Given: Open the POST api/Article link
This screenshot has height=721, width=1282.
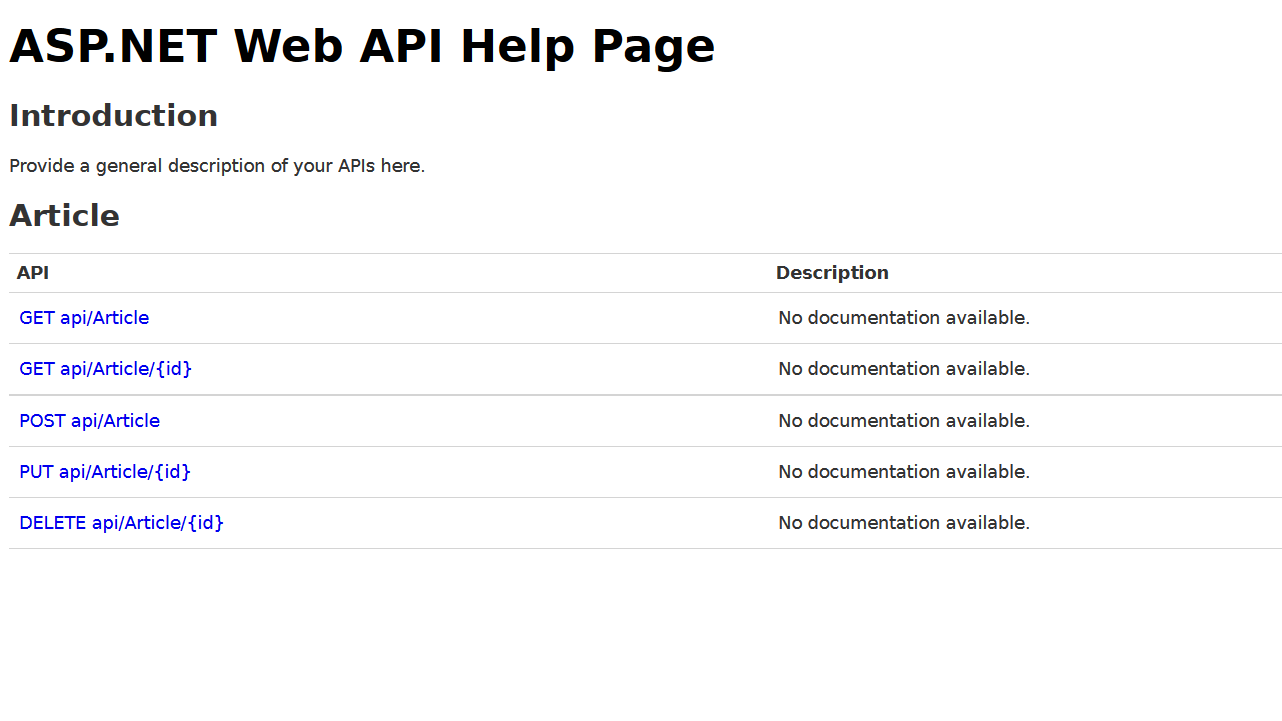Looking at the screenshot, I should 89,421.
